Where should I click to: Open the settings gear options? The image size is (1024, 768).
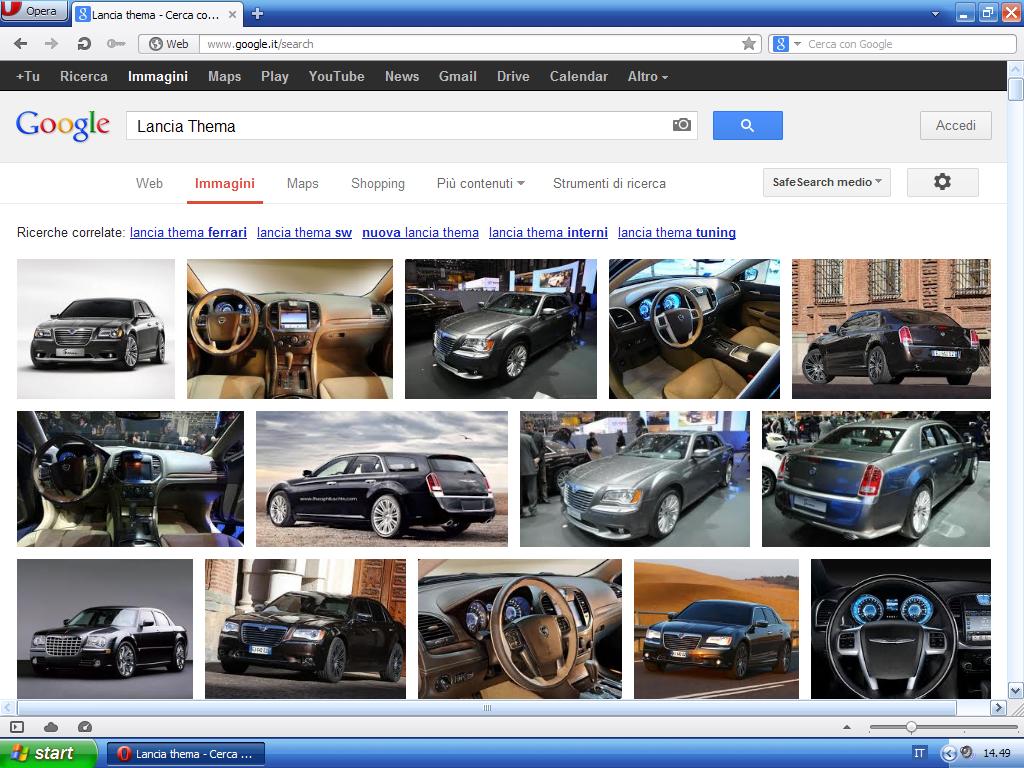coord(942,182)
